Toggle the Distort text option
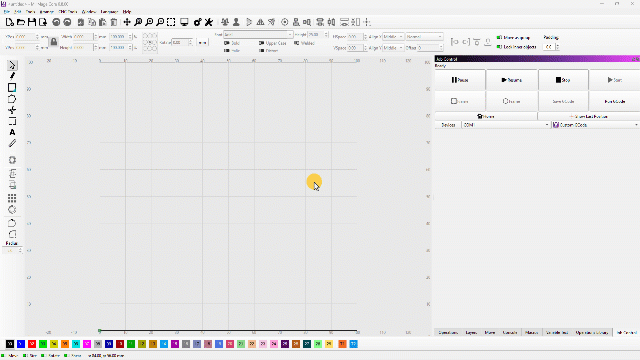Screen dimensions: 640x360 [x=269, y=51]
